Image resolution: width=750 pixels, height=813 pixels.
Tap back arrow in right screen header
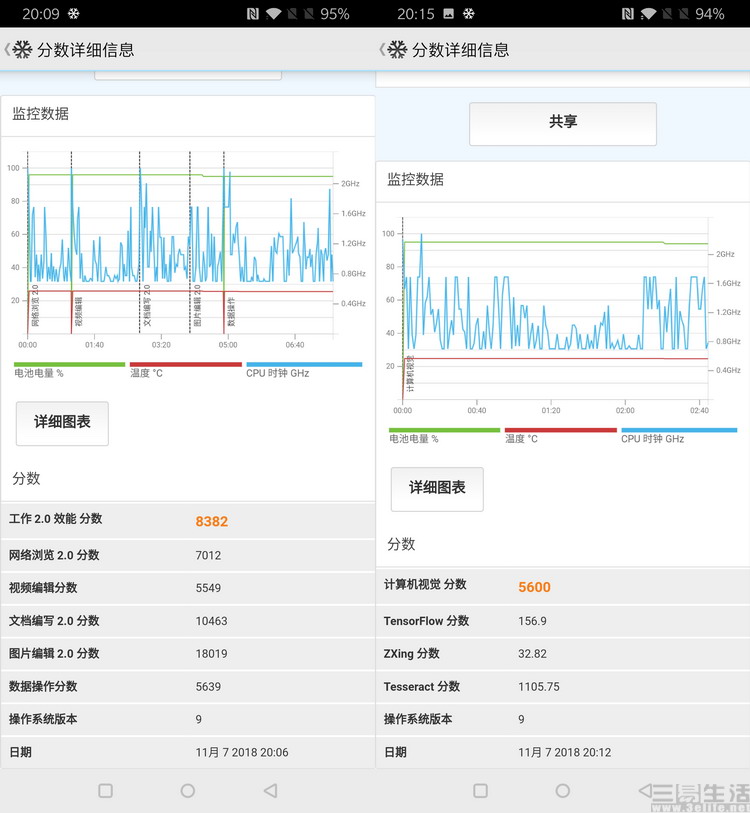click(383, 50)
